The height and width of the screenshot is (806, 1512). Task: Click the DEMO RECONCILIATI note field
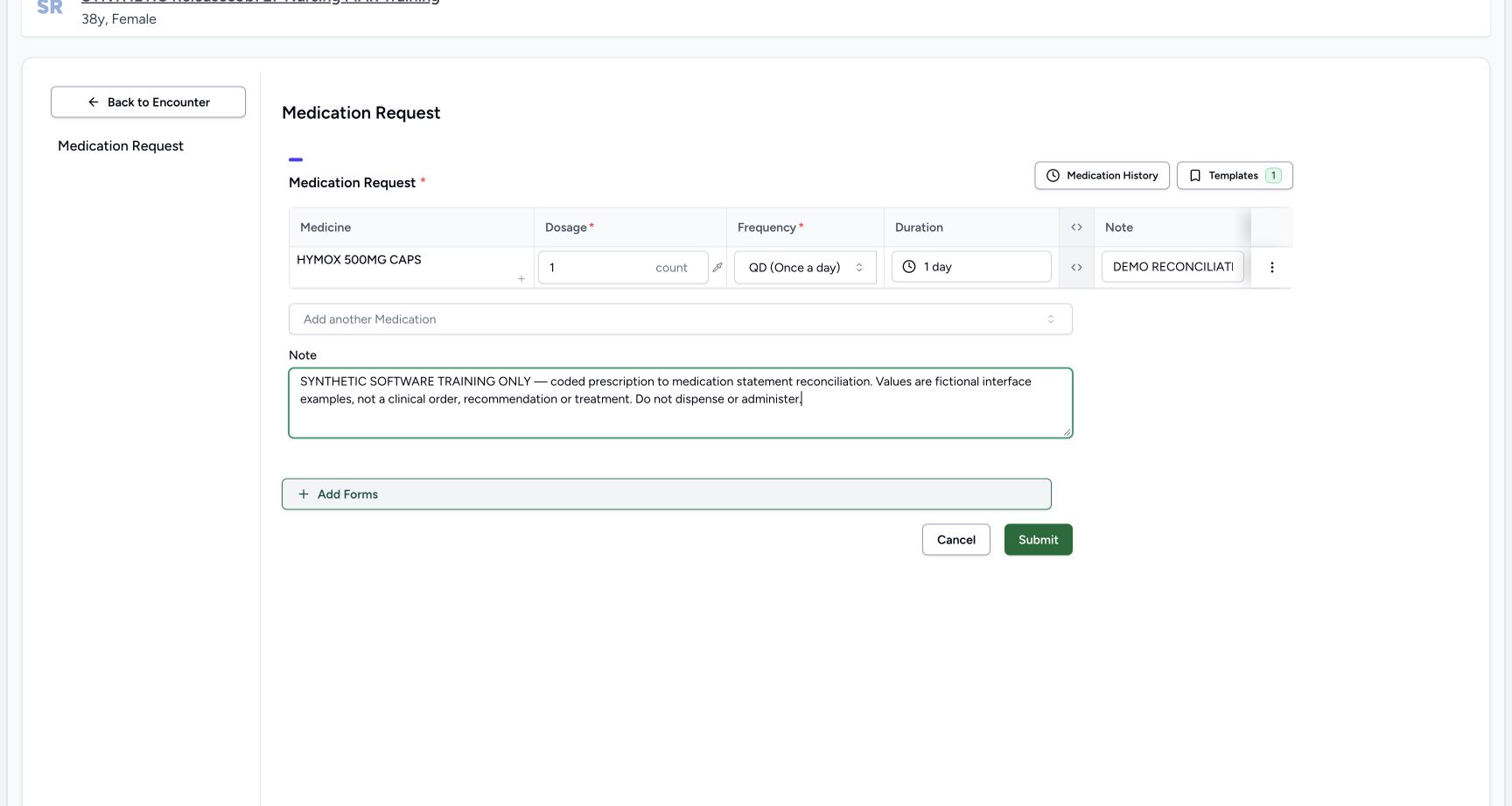[1172, 267]
